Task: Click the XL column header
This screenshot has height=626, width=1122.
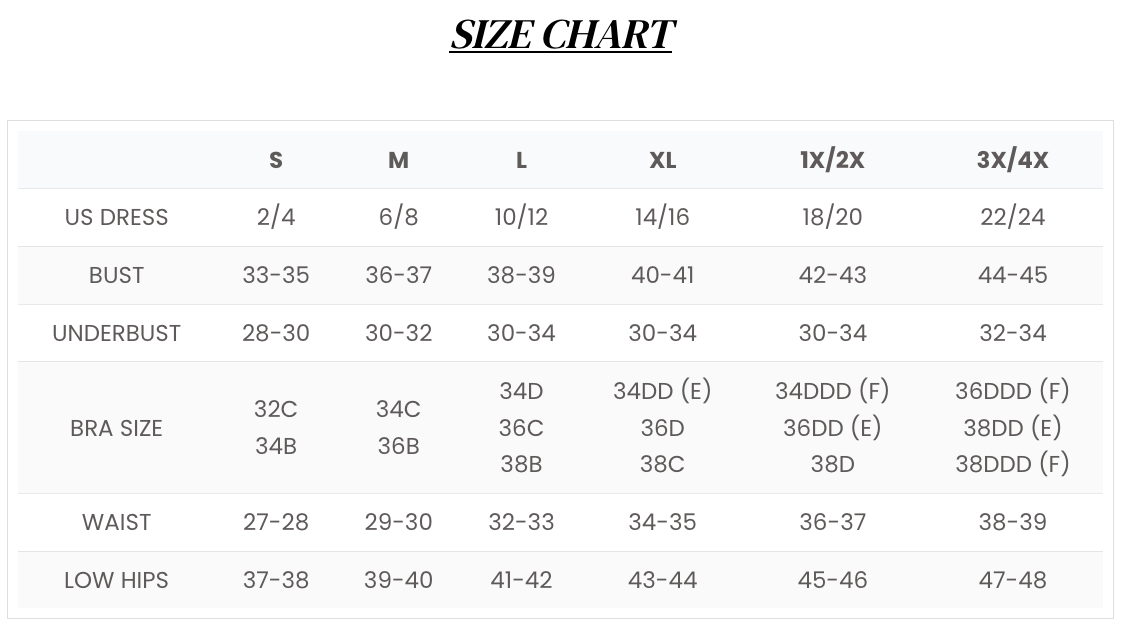Action: pos(662,160)
